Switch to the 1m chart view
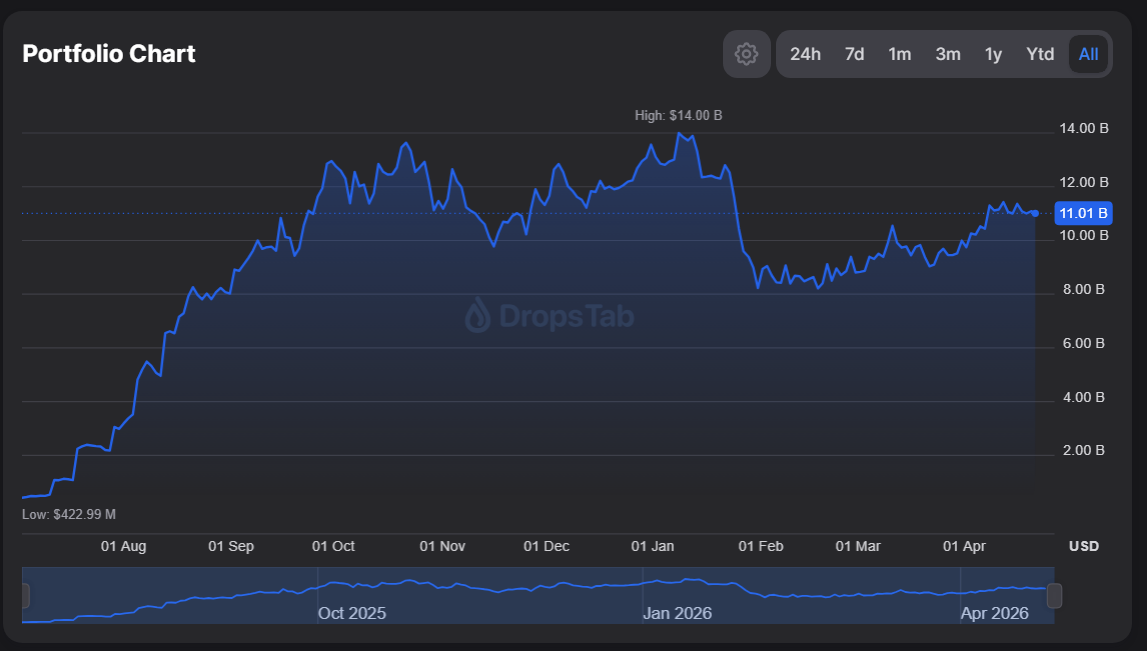The image size is (1147, 651). pos(899,54)
